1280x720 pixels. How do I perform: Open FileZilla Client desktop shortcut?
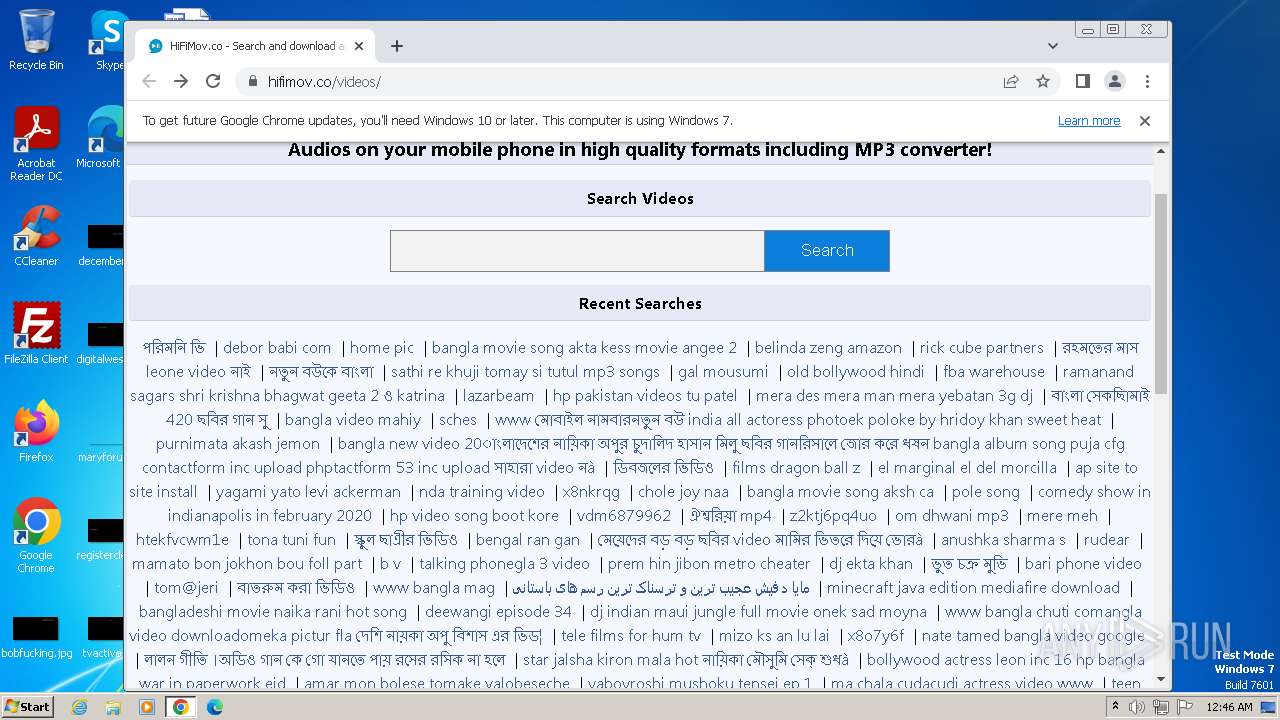pyautogui.click(x=36, y=334)
